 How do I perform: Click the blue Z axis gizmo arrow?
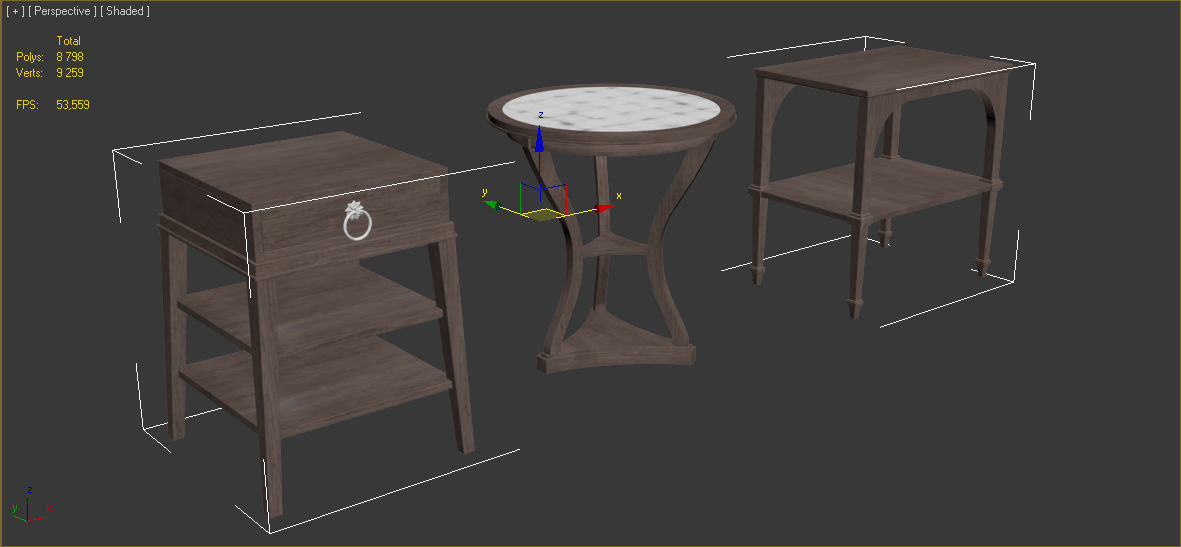point(539,139)
